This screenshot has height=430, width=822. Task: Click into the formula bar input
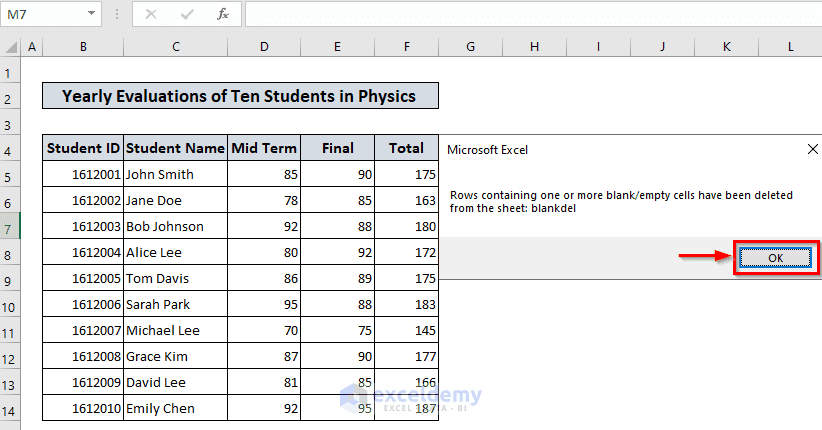point(533,14)
